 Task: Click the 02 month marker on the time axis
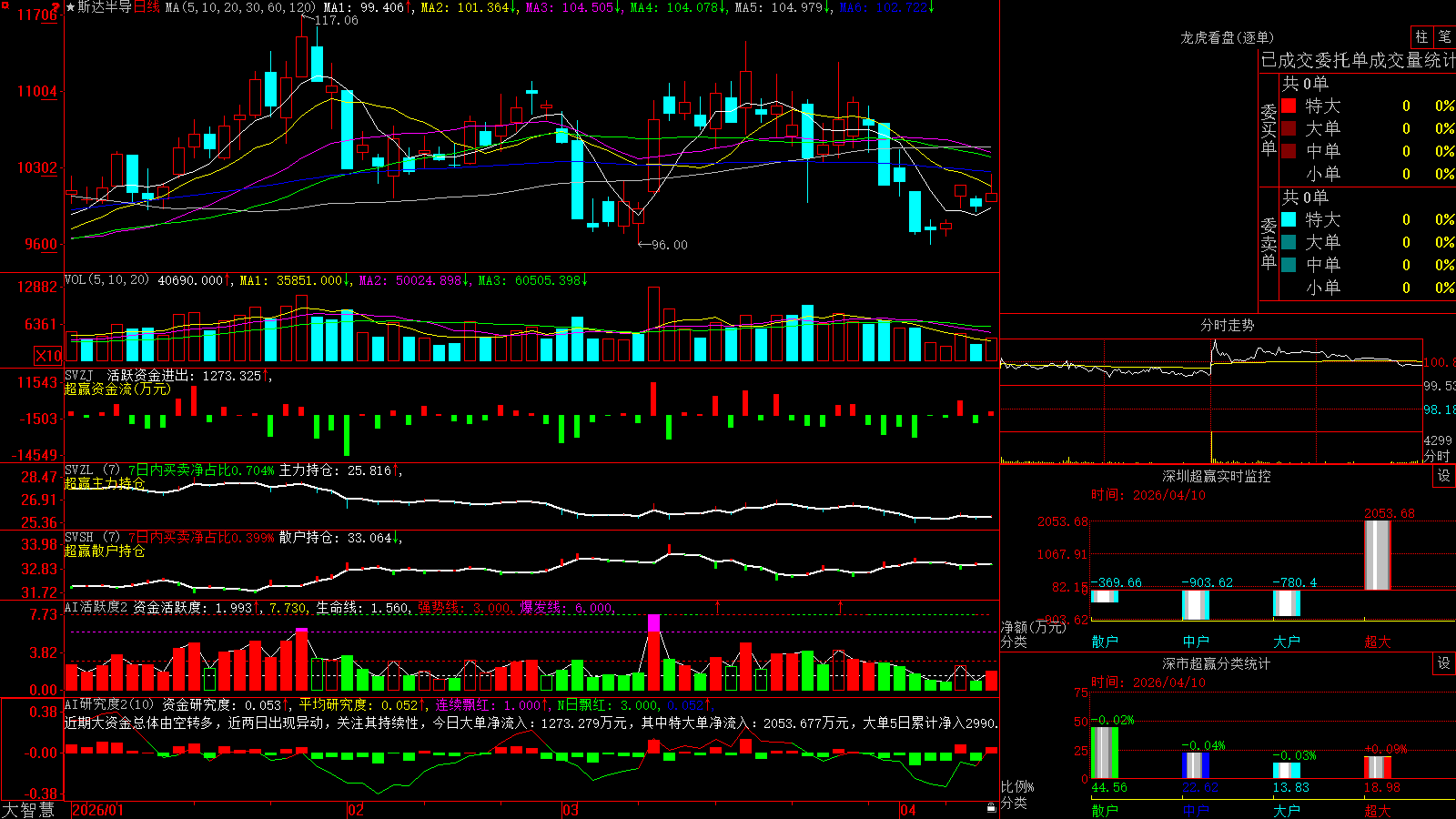356,810
